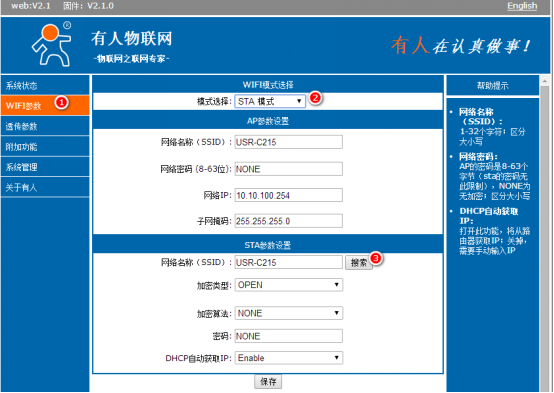Focus the AP 网络名称 SSID field
Image resolution: width=554 pixels, height=393 pixels.
tap(288, 142)
